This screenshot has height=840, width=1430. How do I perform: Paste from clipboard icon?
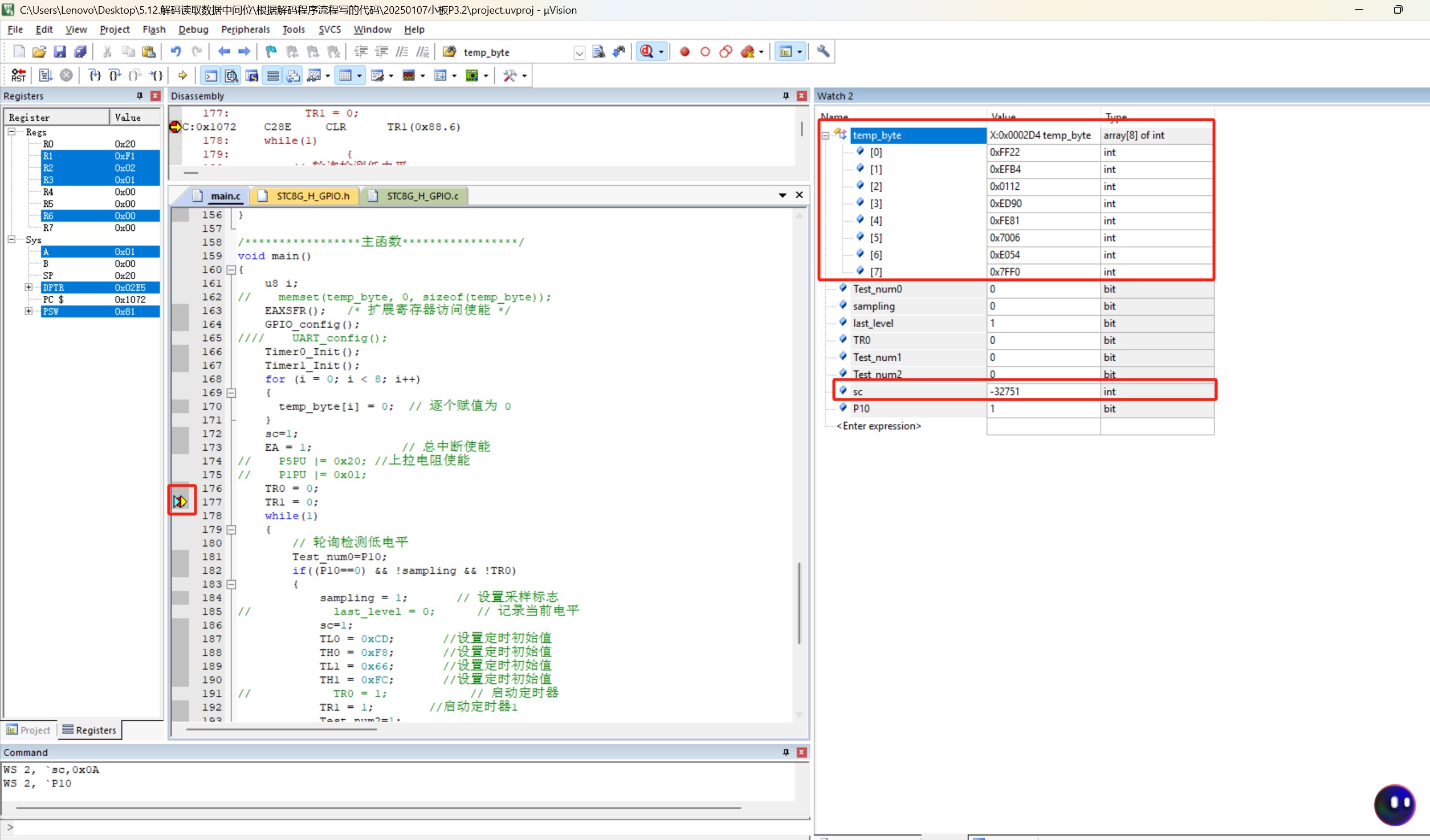point(149,52)
